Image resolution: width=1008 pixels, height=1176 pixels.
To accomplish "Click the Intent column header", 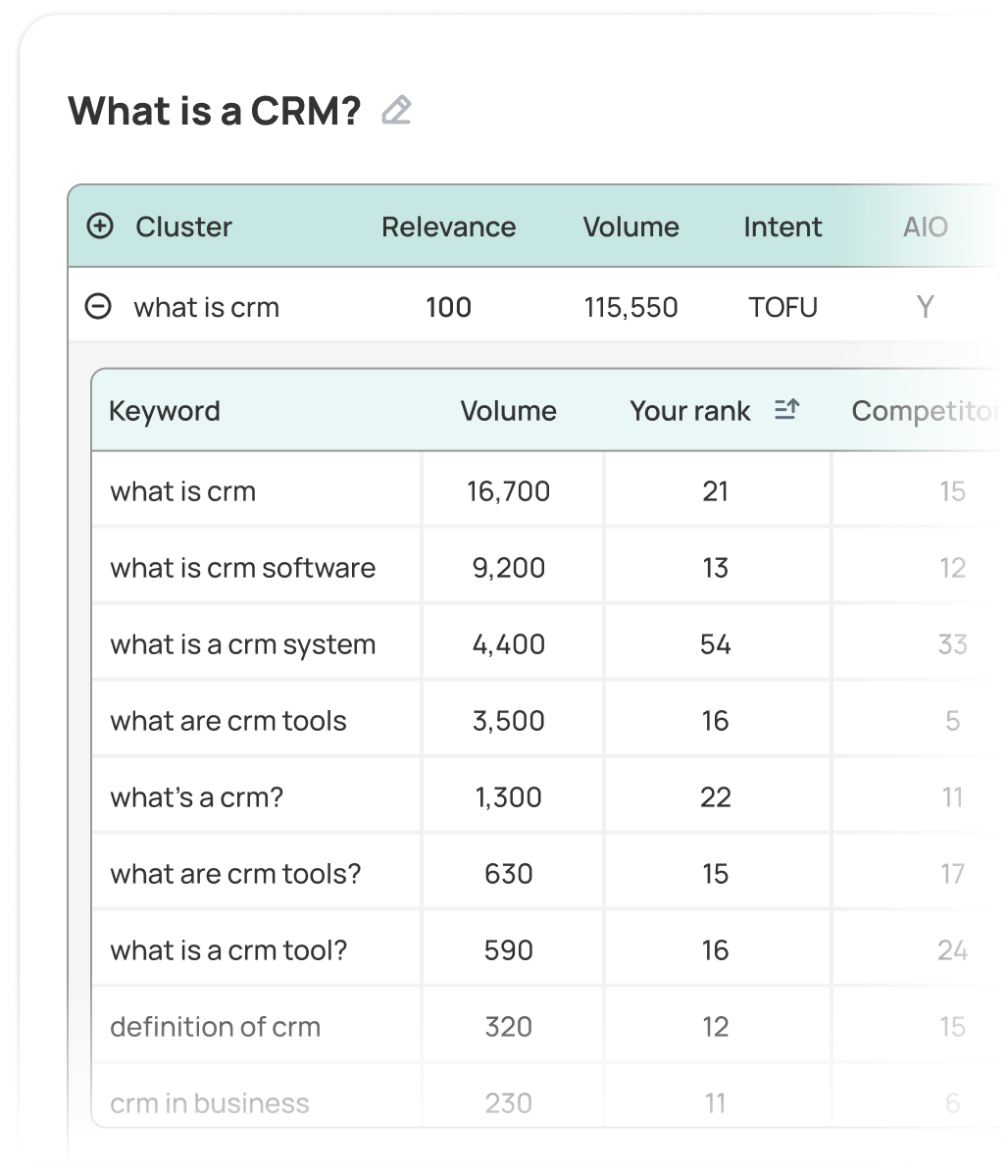I will 782,227.
